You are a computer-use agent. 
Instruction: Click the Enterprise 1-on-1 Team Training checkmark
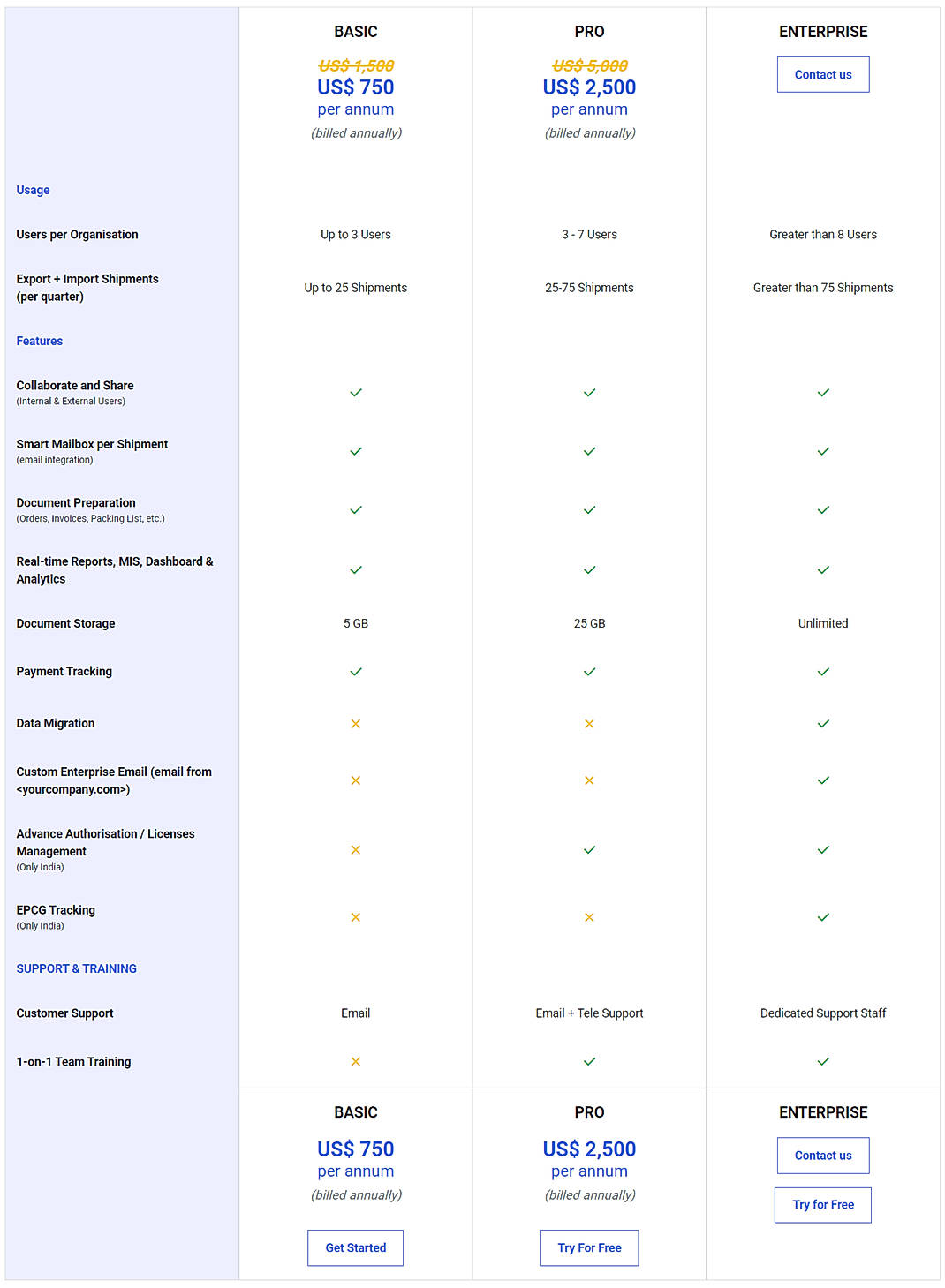click(x=823, y=1062)
